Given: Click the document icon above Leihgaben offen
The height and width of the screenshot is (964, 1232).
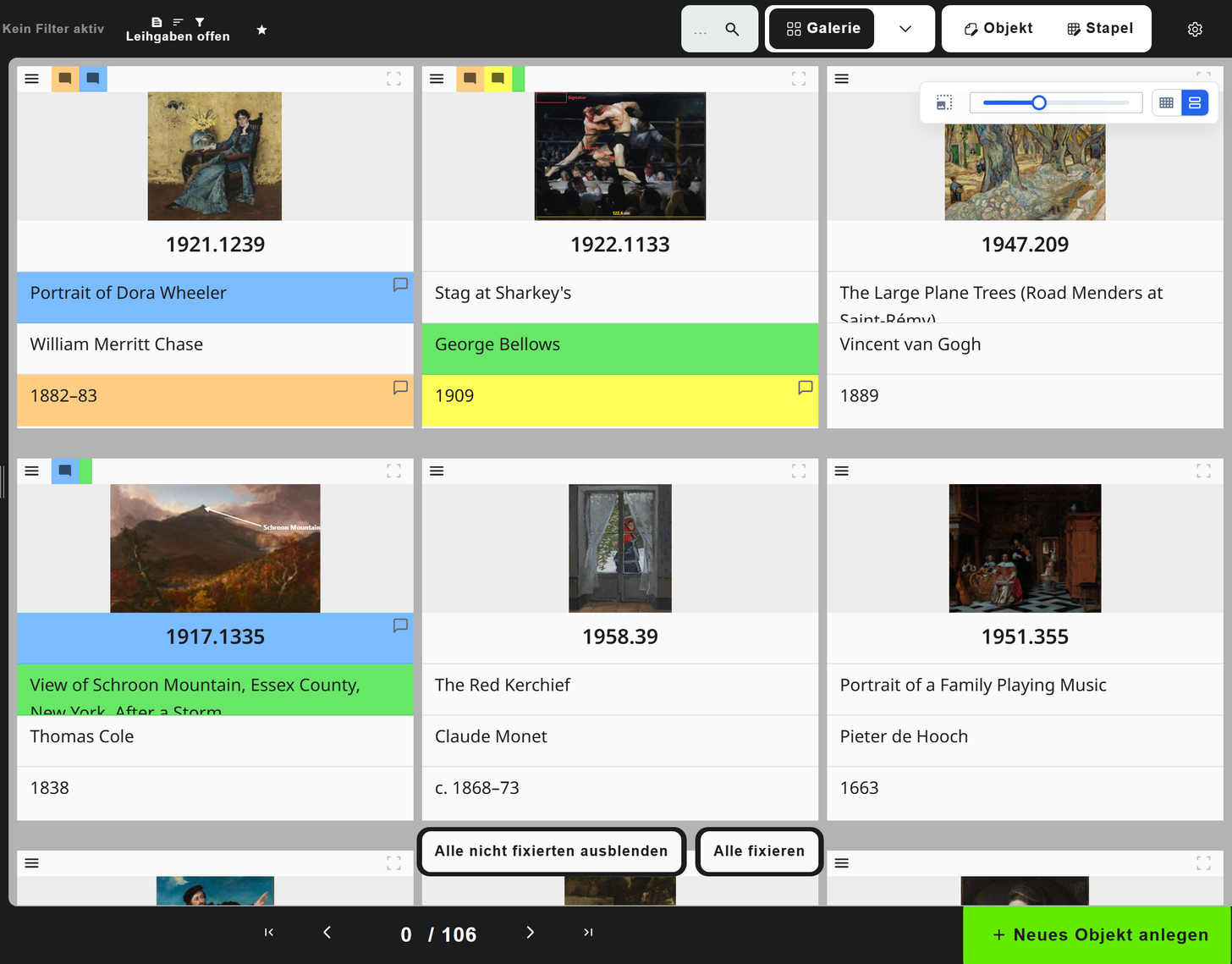Looking at the screenshot, I should [x=157, y=22].
